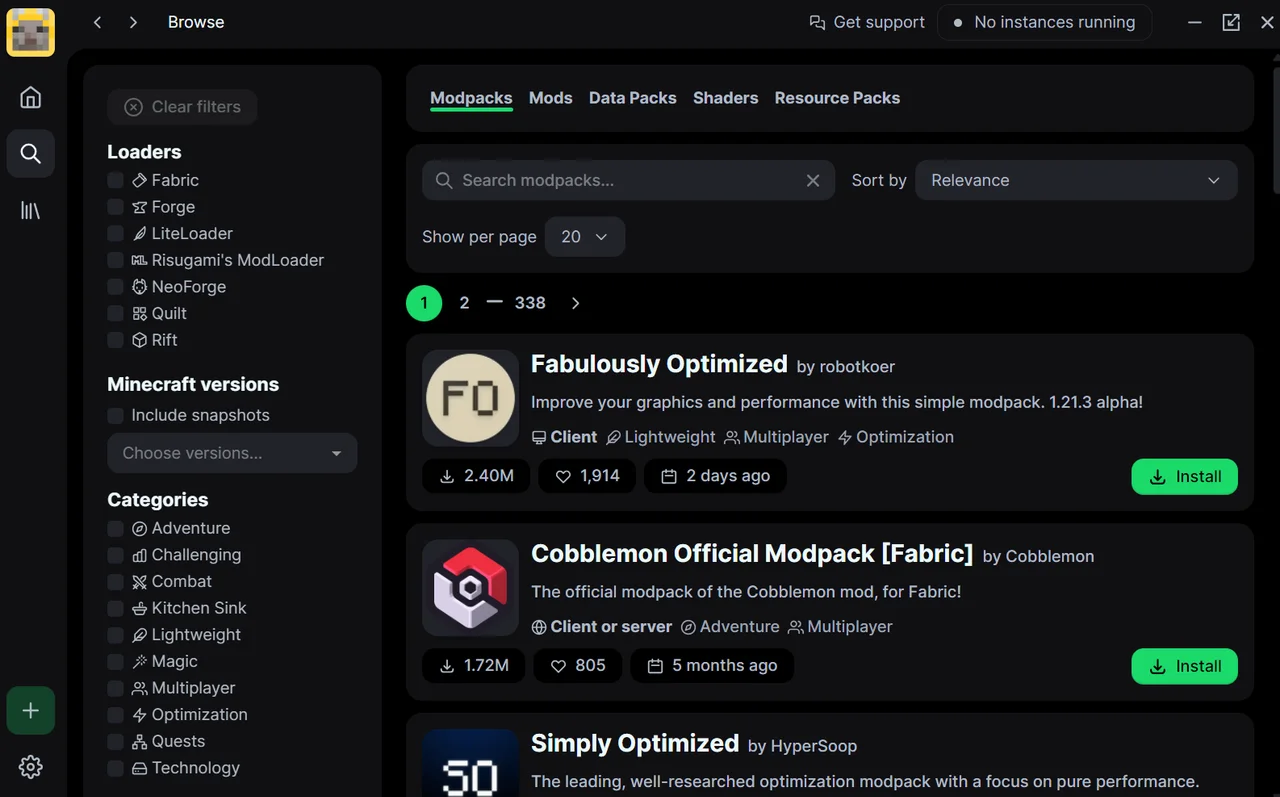1280x797 pixels.
Task: Open Settings gear in the sidebar
Action: click(31, 767)
